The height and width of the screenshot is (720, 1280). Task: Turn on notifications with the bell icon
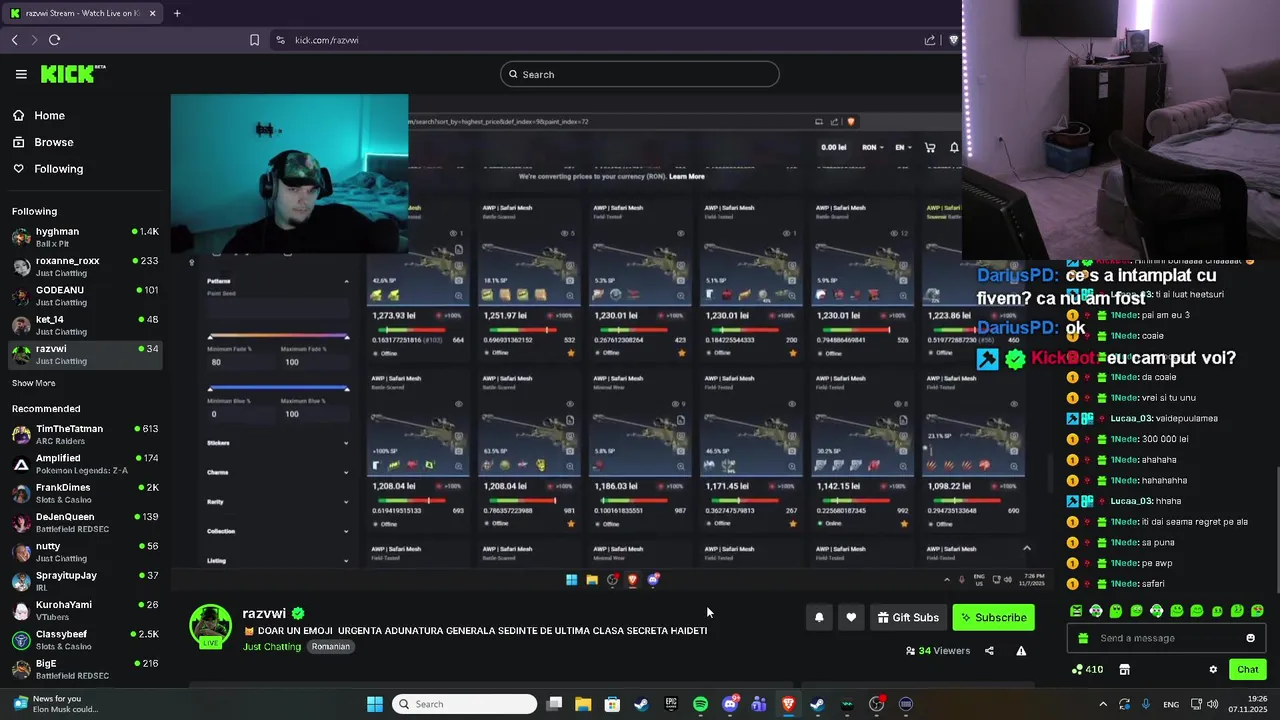(819, 618)
